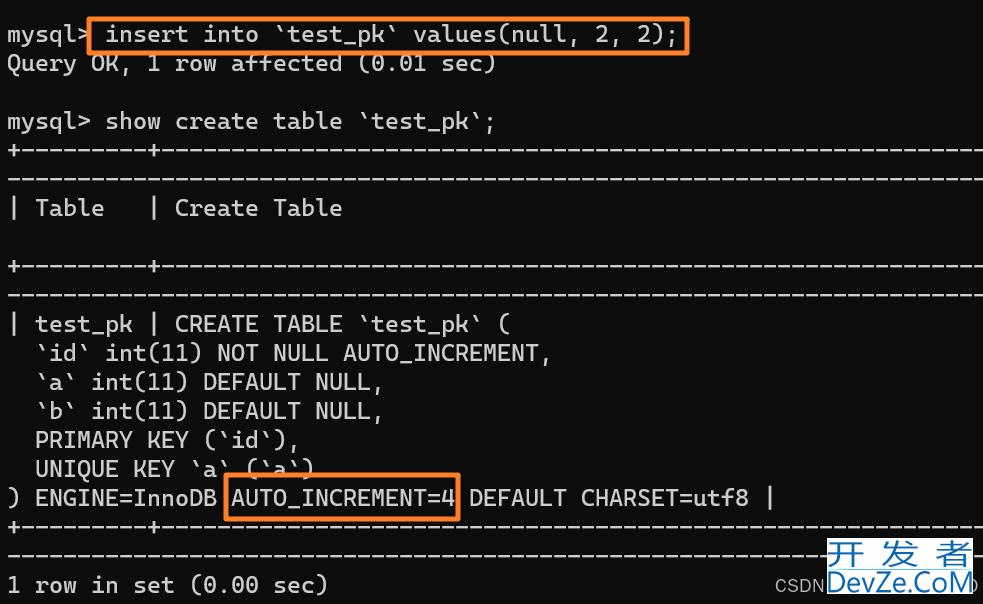The height and width of the screenshot is (604, 983).
Task: Click the 'Create Table' column header
Action: tap(258, 208)
